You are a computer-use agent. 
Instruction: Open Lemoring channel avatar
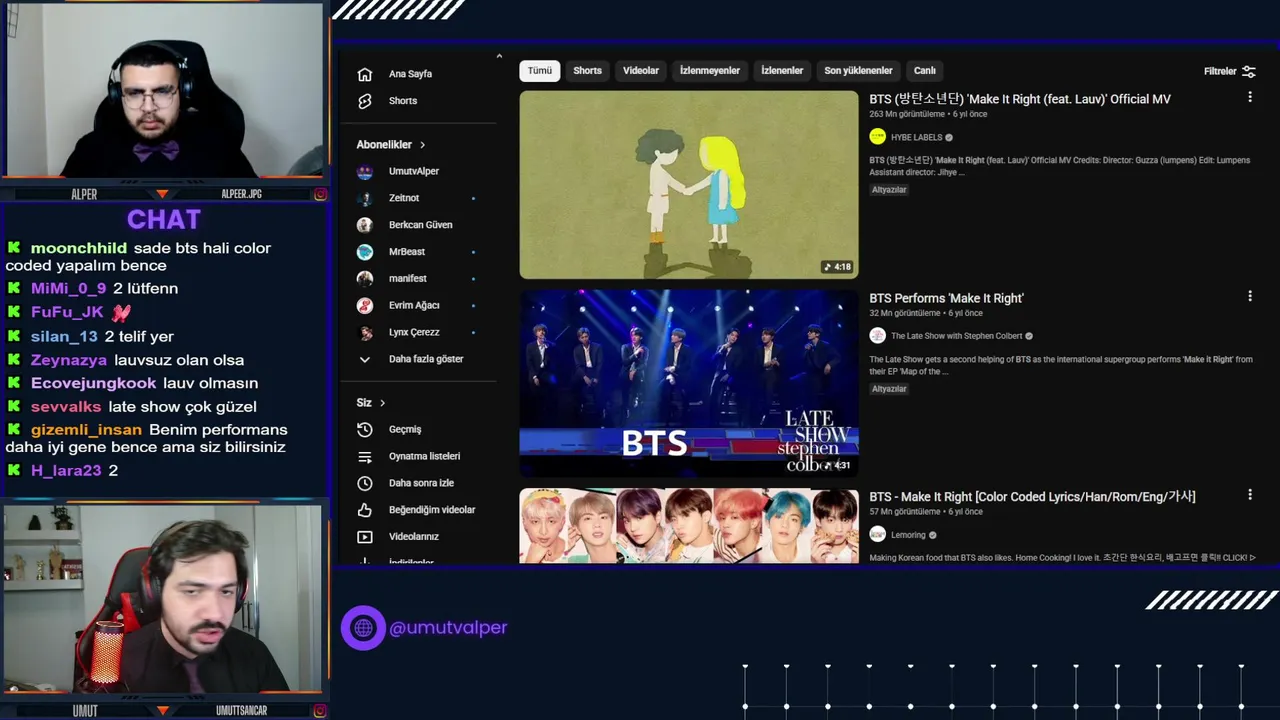point(878,535)
